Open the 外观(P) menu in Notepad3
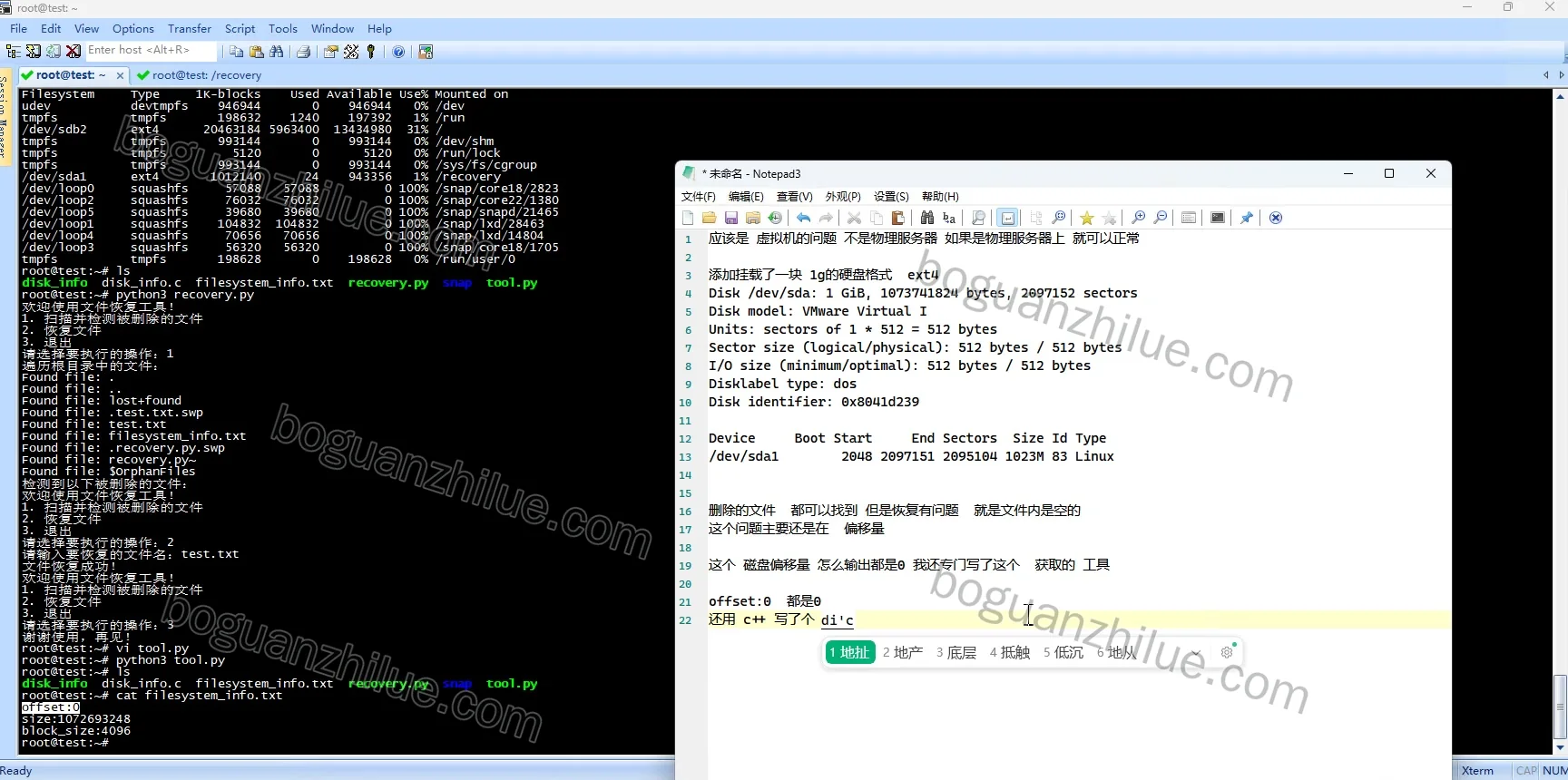Viewport: 1568px width, 780px height. (843, 196)
